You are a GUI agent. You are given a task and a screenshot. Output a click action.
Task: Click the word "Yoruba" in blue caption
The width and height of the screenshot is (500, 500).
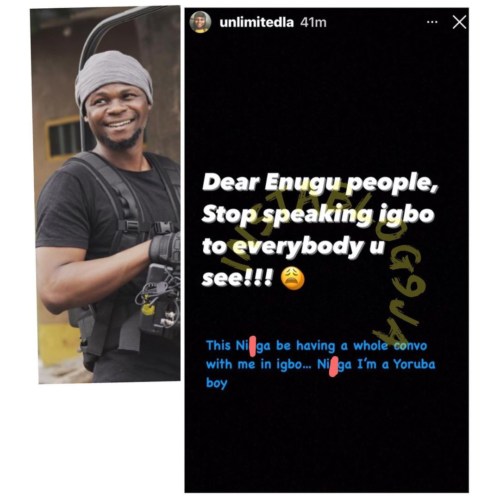point(414,364)
